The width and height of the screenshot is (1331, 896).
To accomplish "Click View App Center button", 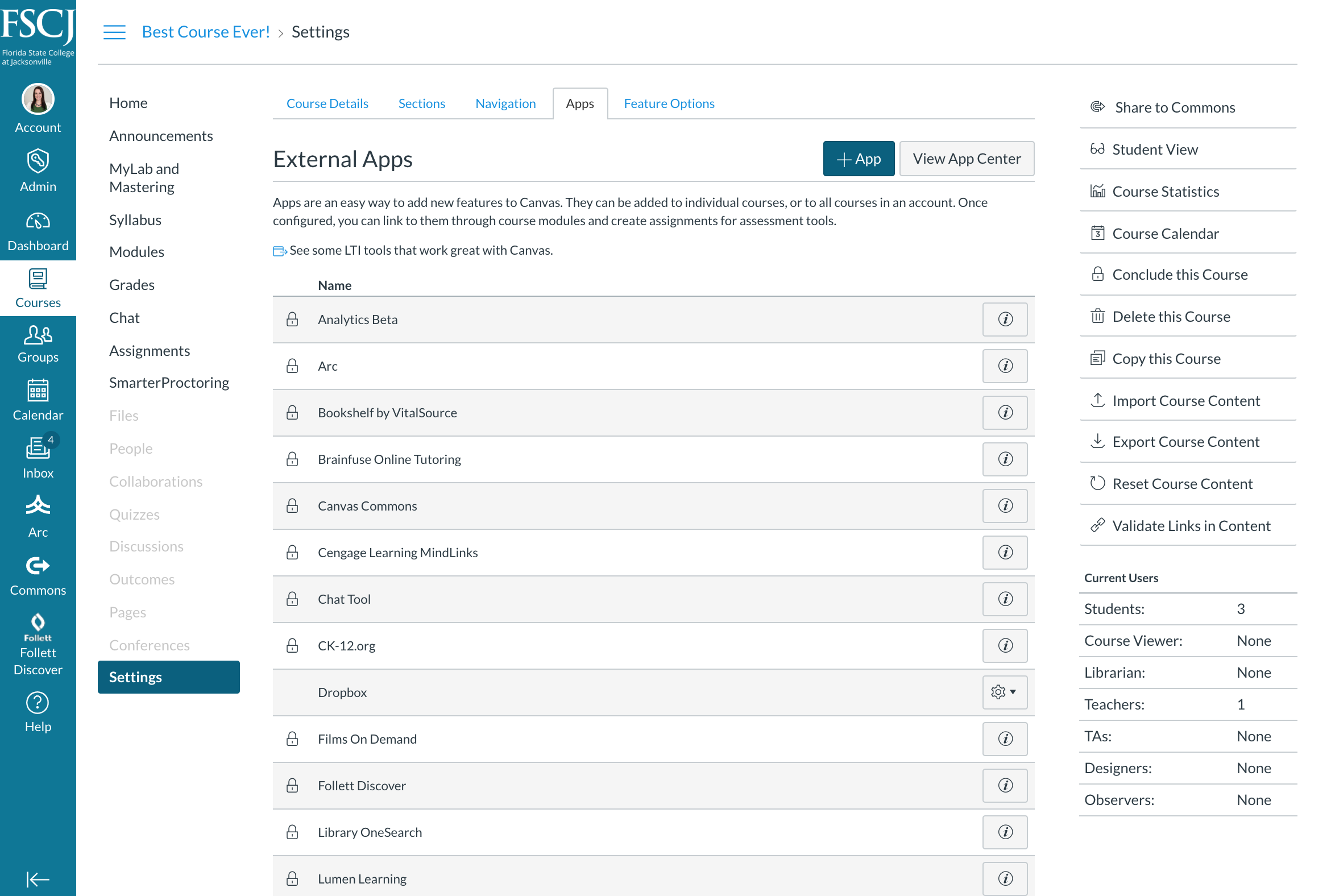I will point(967,159).
